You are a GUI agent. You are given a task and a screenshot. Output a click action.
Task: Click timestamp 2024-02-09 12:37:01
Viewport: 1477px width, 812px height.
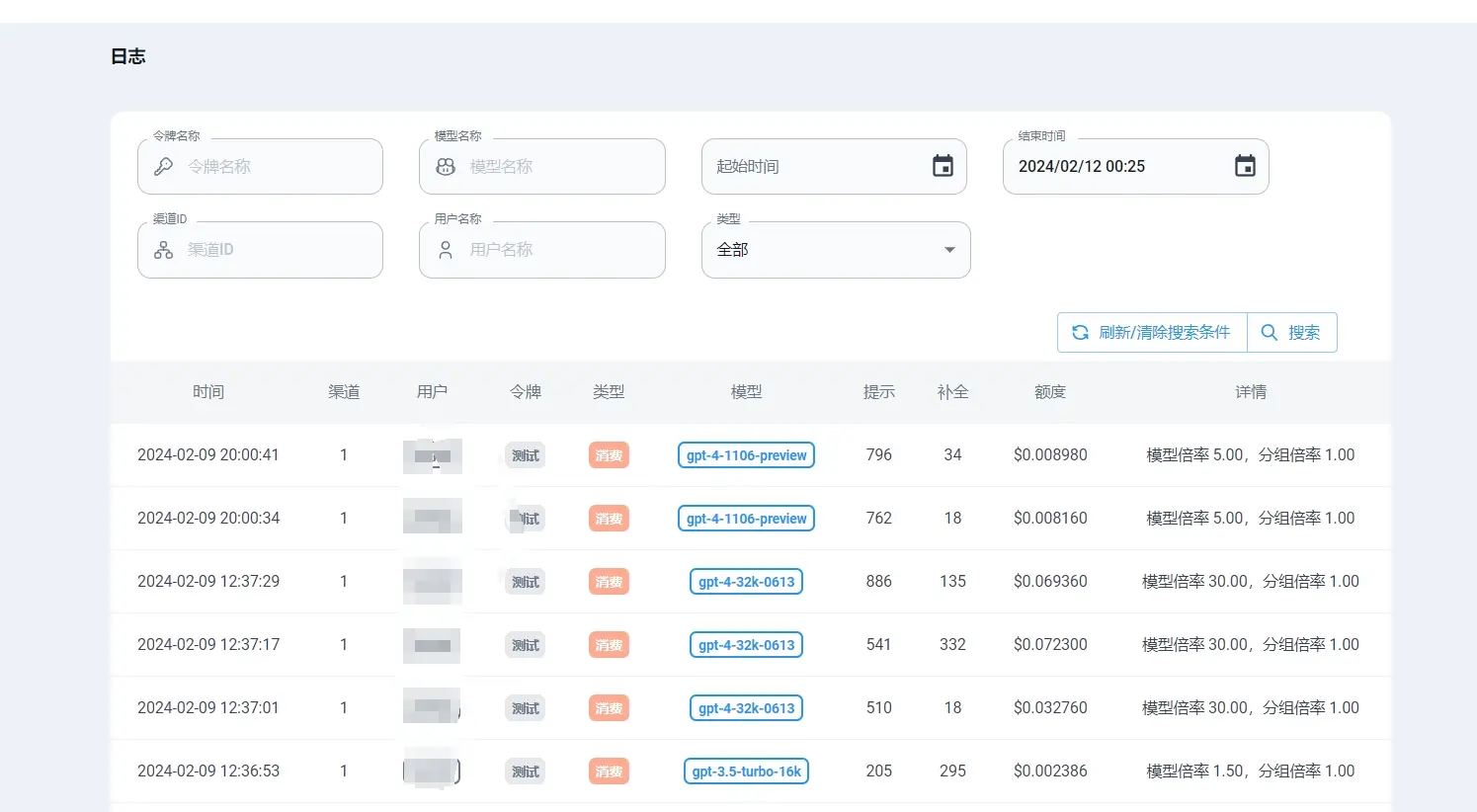208,708
